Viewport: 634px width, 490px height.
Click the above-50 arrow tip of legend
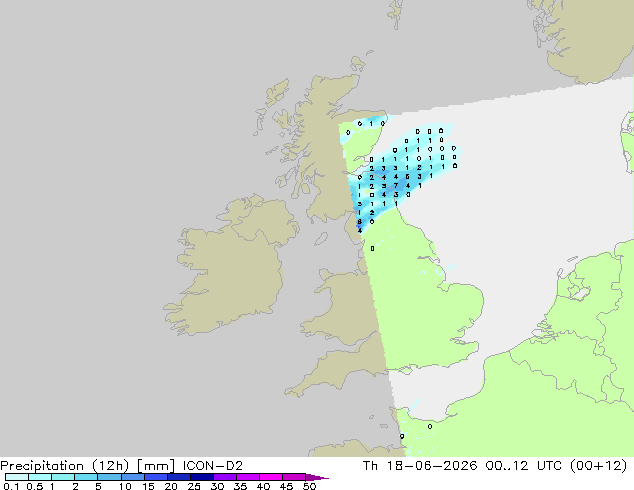(317, 477)
